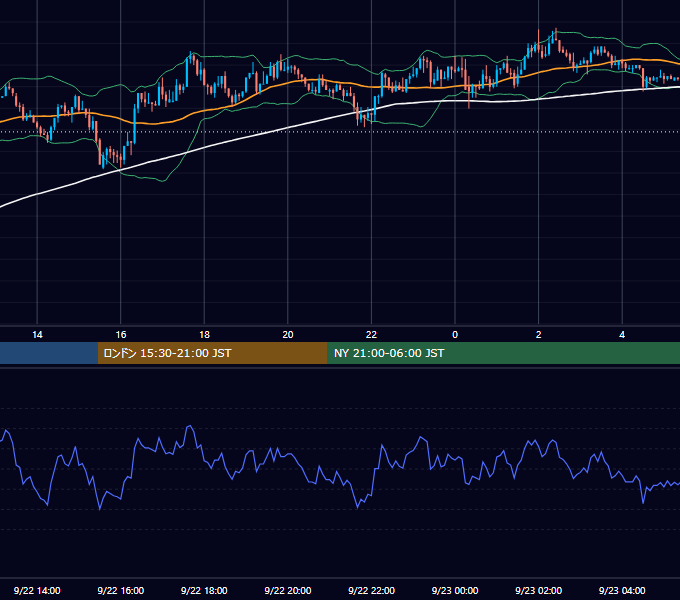Image resolution: width=680 pixels, height=600 pixels.
Task: Click the 9/23 02:00 time label
Action: click(x=538, y=590)
